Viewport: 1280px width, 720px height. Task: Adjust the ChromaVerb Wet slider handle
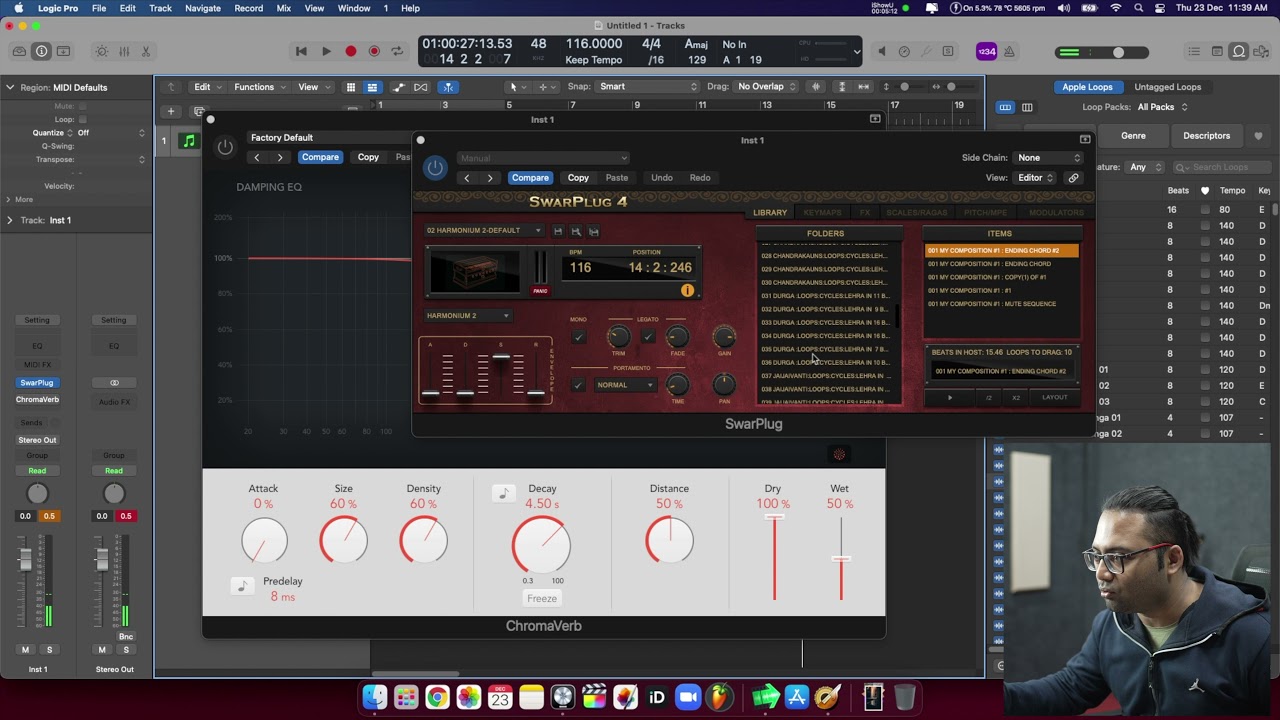coord(841,559)
